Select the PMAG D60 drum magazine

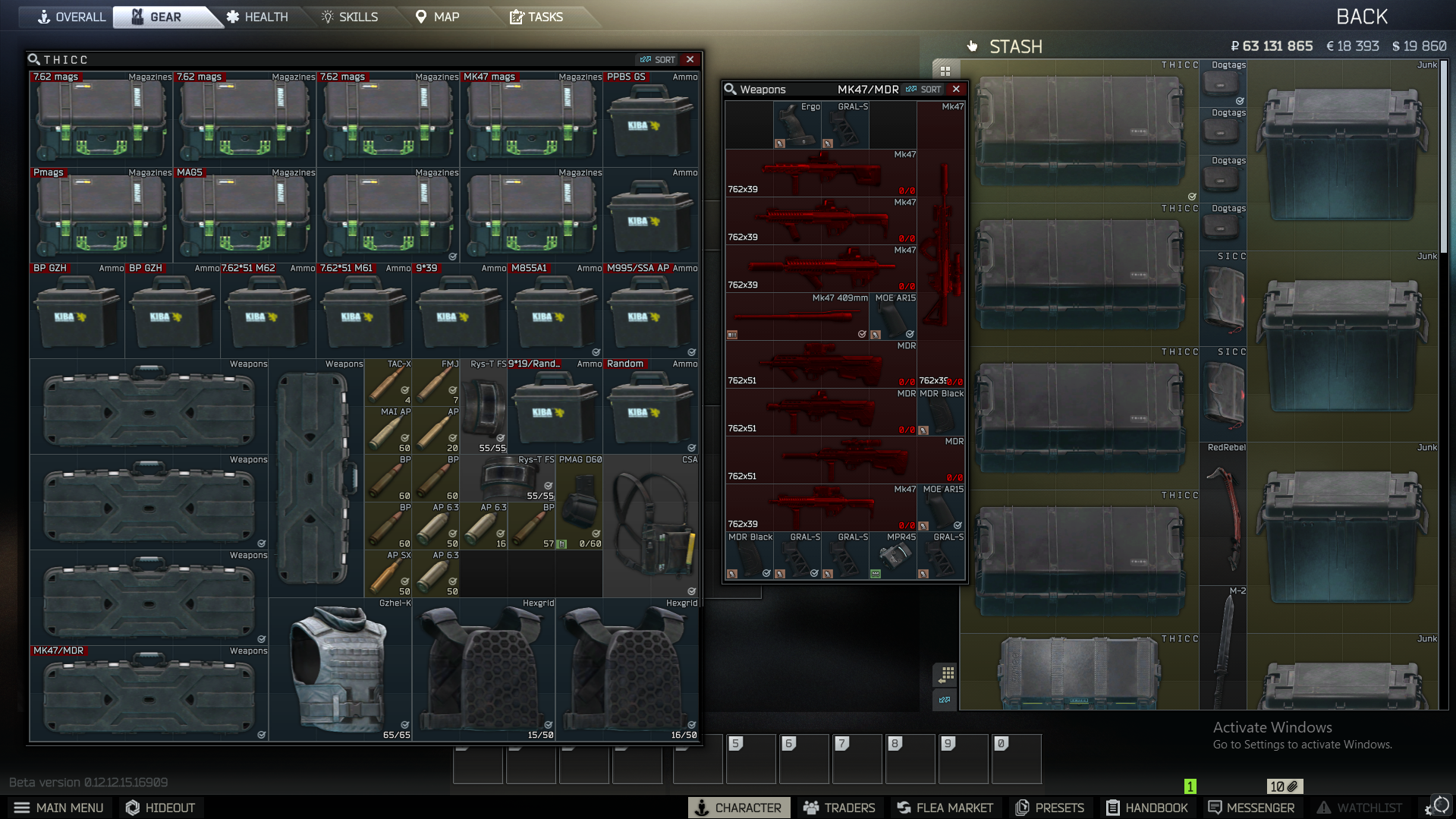coord(580,502)
